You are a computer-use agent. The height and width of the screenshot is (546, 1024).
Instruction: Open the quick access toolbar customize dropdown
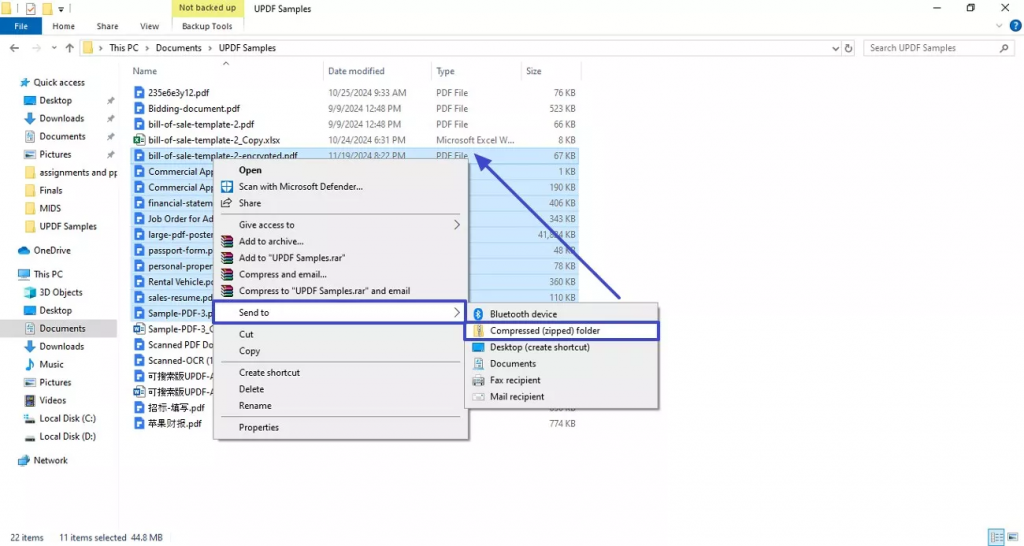(61, 9)
